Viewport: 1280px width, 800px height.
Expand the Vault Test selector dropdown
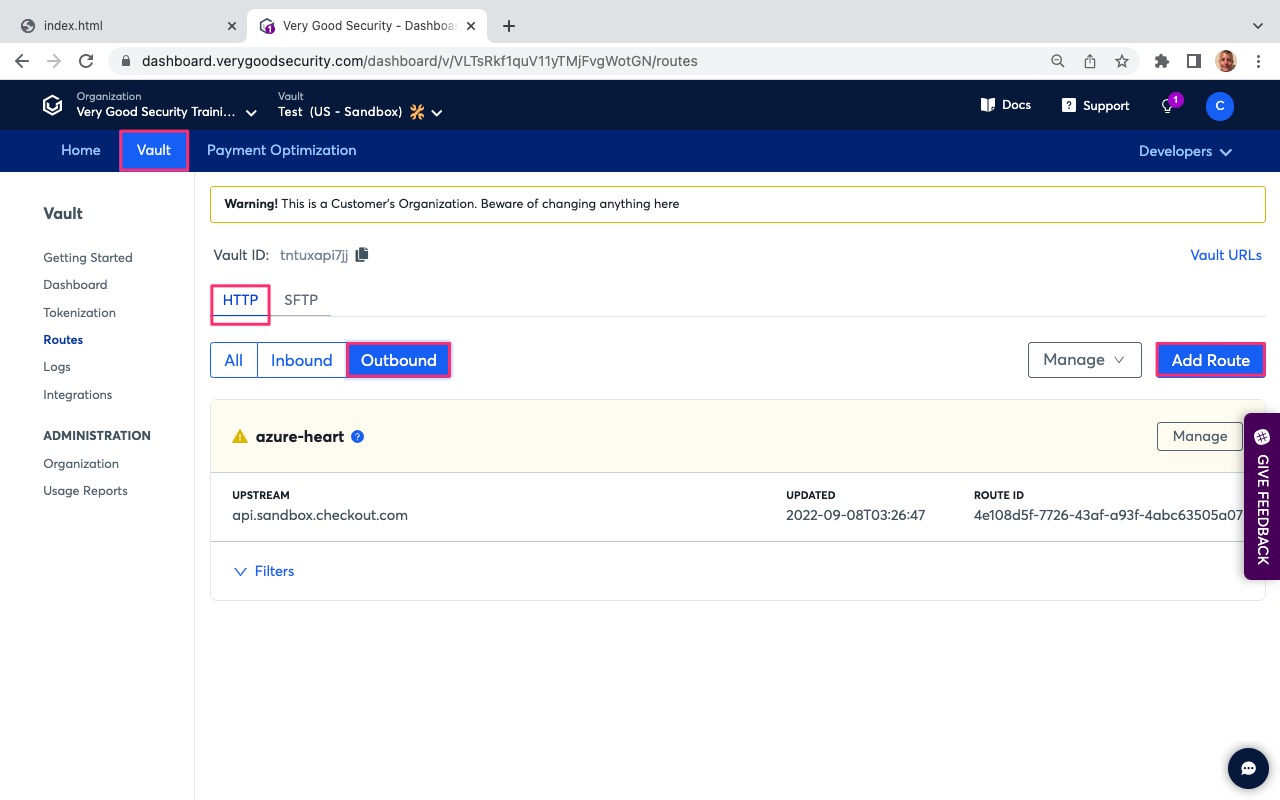point(360,105)
